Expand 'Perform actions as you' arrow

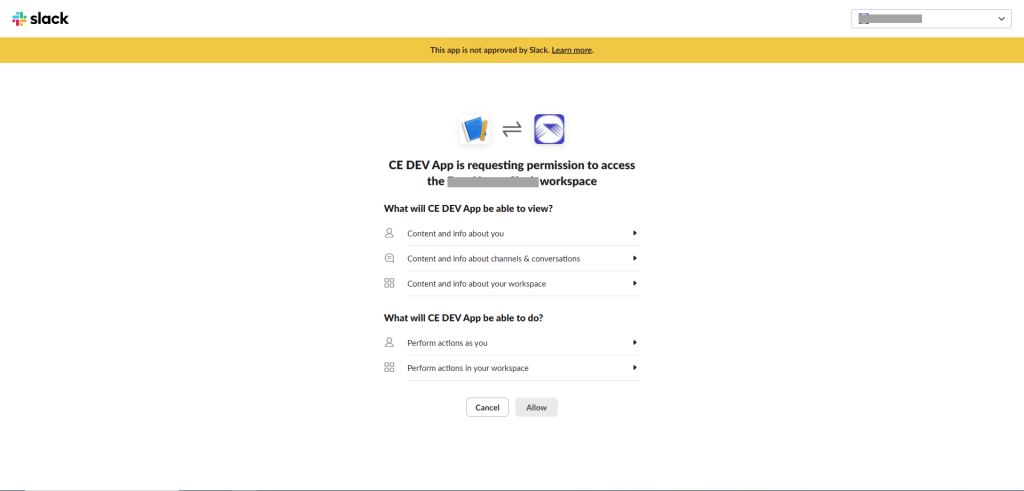(635, 342)
